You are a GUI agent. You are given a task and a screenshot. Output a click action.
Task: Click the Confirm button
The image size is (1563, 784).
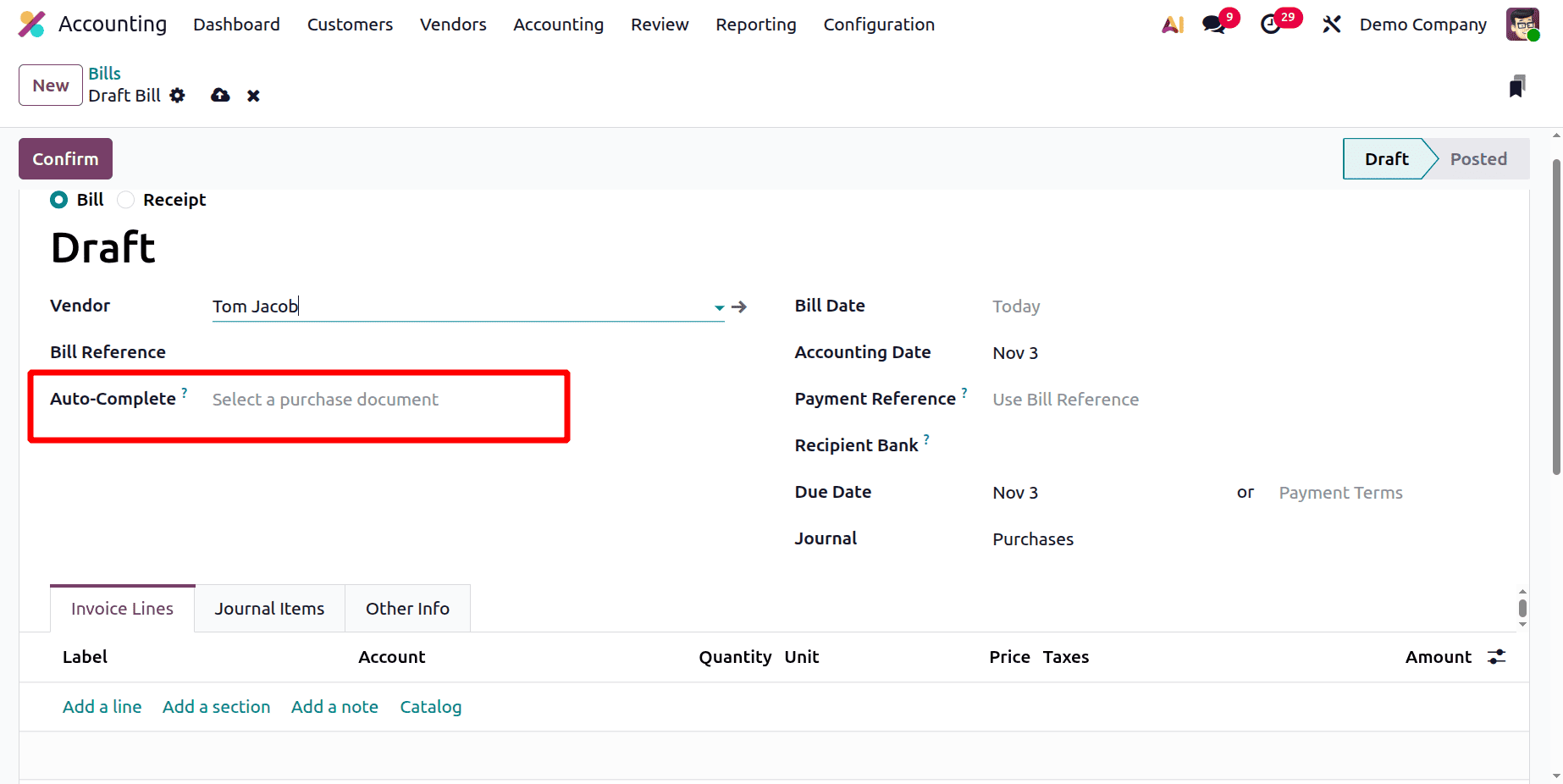[x=64, y=158]
